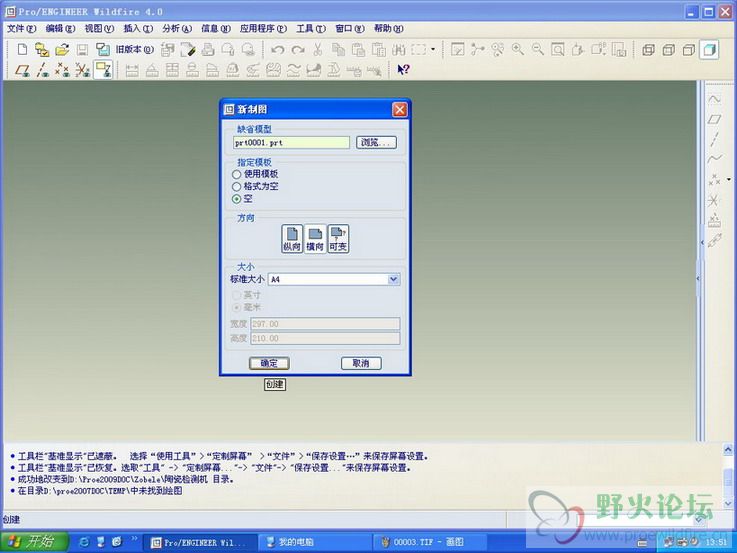The width and height of the screenshot is (737, 553).
Task: Click the 取消 cancel button
Action: (x=361, y=363)
